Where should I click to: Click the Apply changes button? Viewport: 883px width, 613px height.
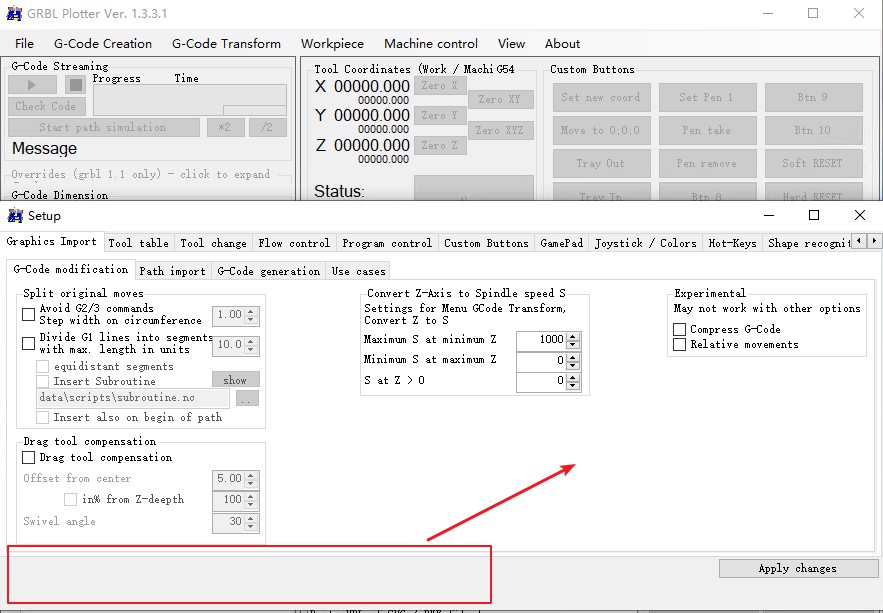[x=797, y=568]
